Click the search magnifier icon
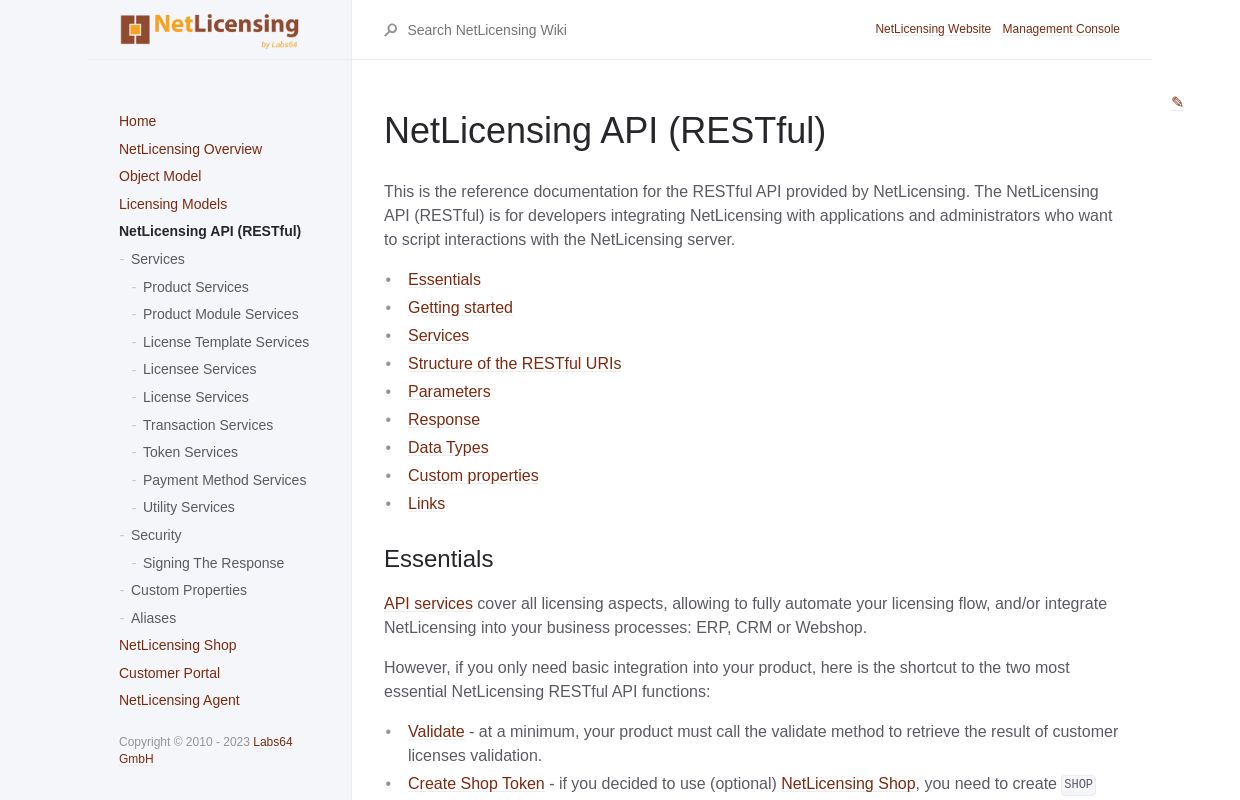The image size is (1240, 800). [391, 30]
